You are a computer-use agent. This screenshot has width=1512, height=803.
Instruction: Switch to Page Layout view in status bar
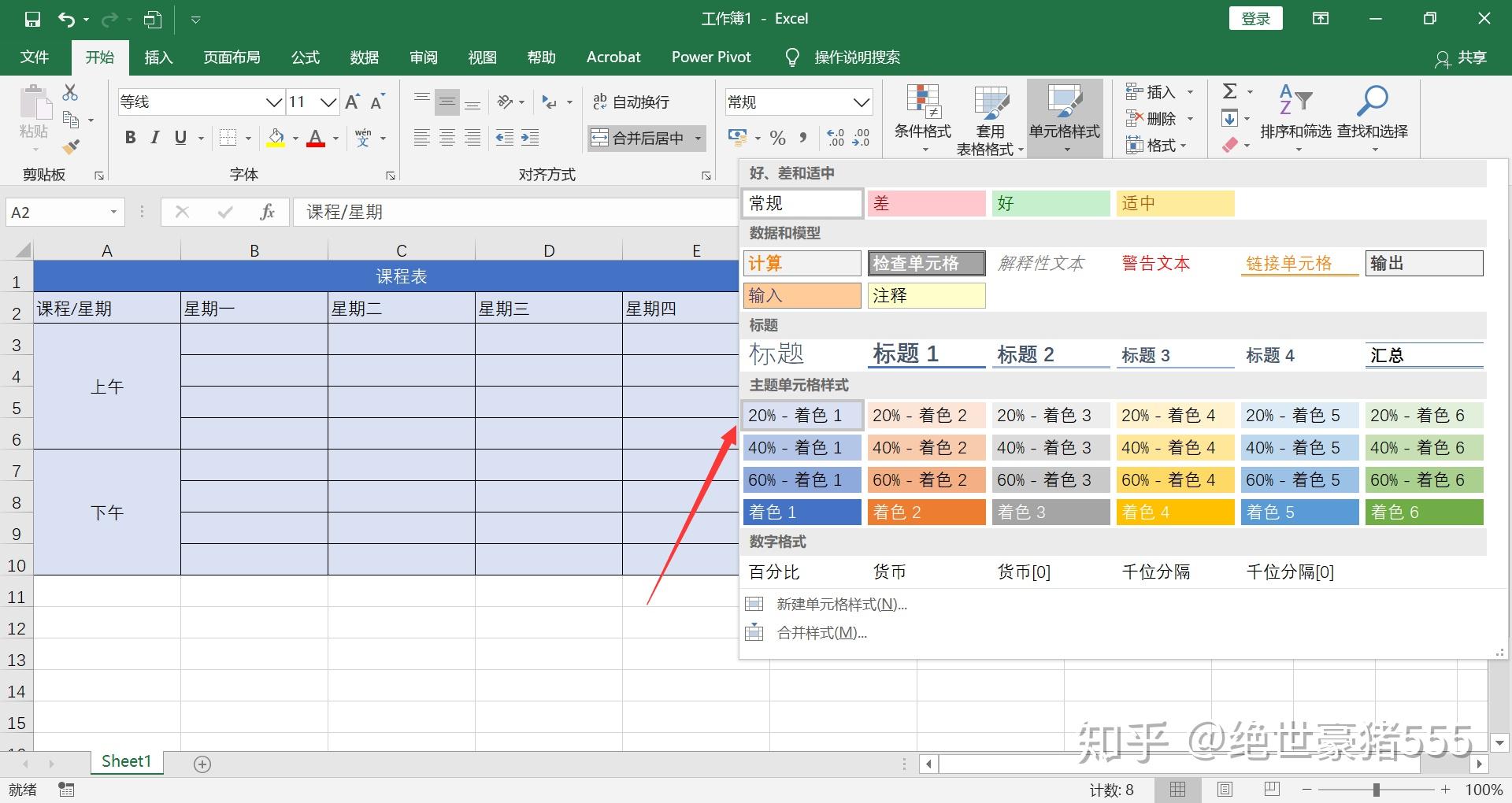point(1225,789)
